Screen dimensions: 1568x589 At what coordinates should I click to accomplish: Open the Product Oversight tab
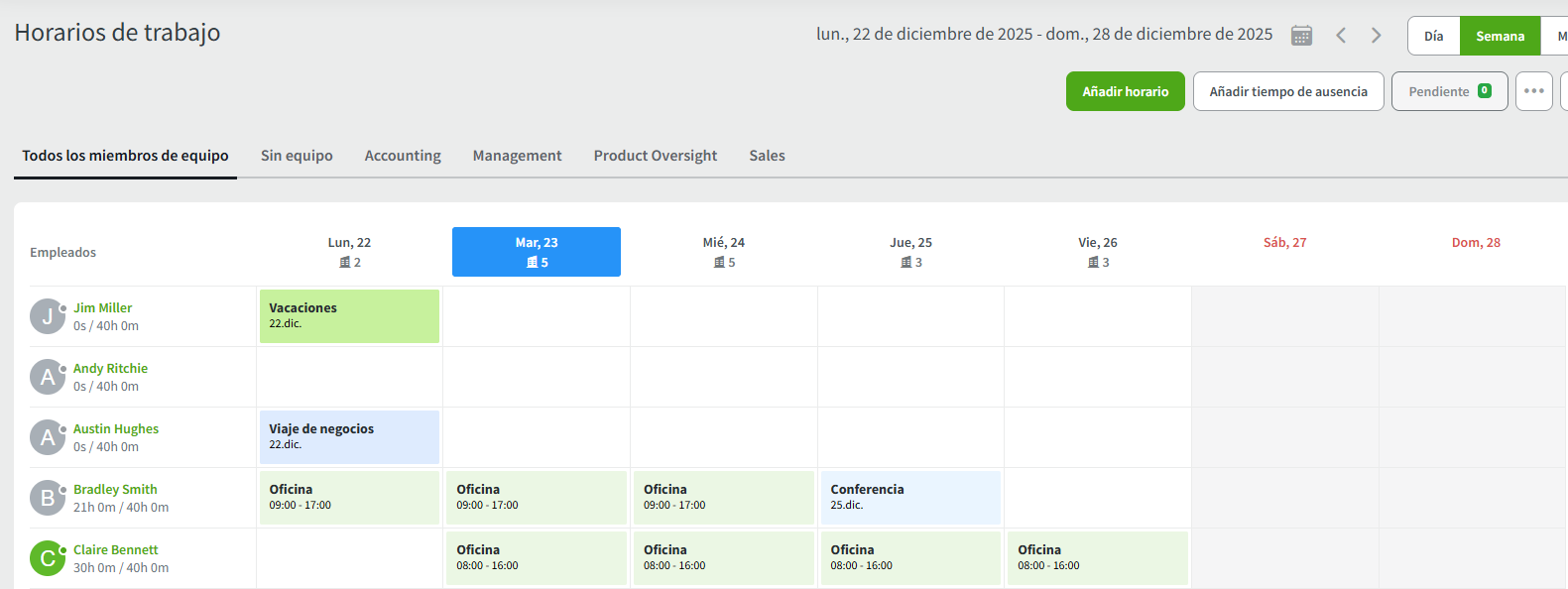655,156
